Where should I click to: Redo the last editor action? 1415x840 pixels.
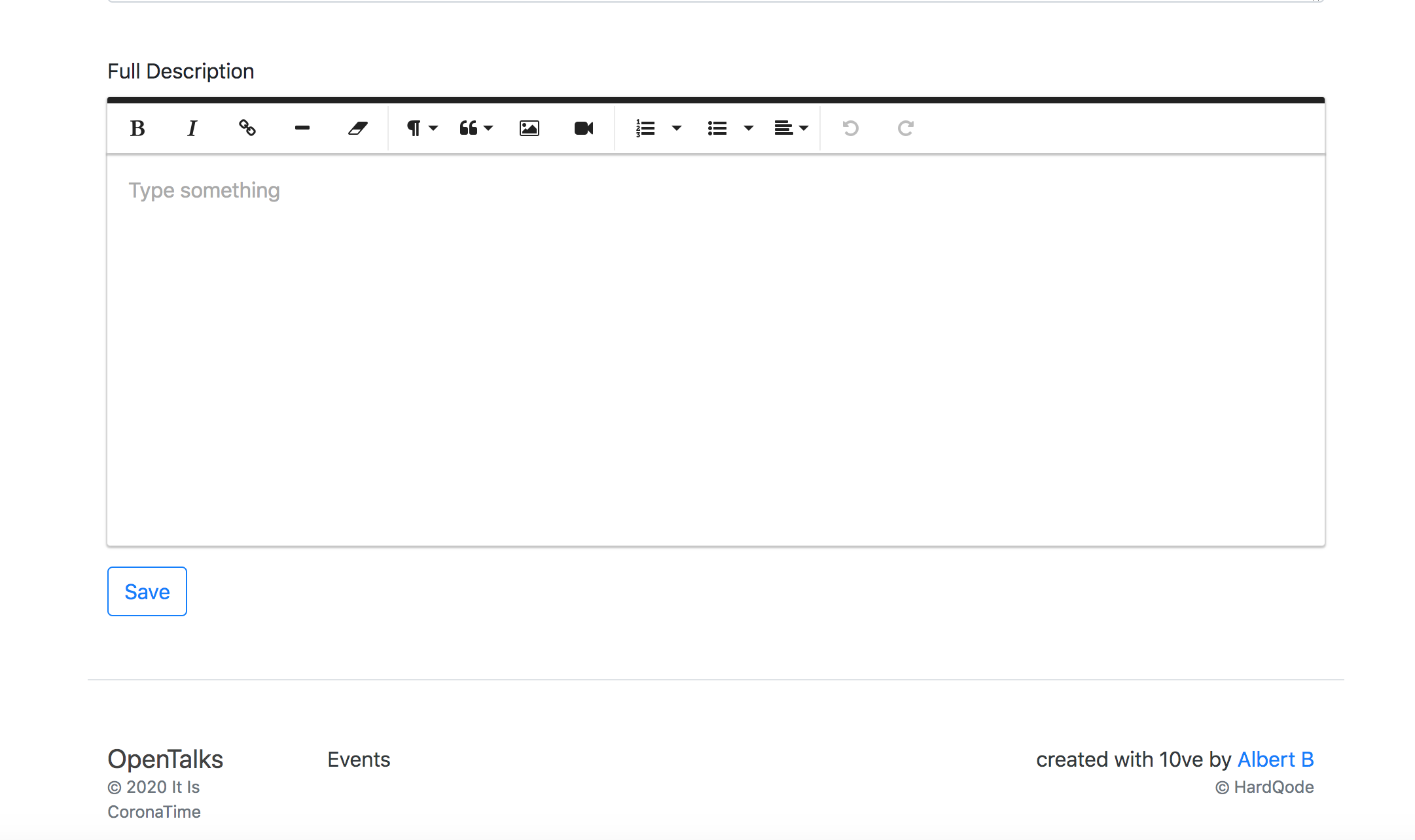905,128
